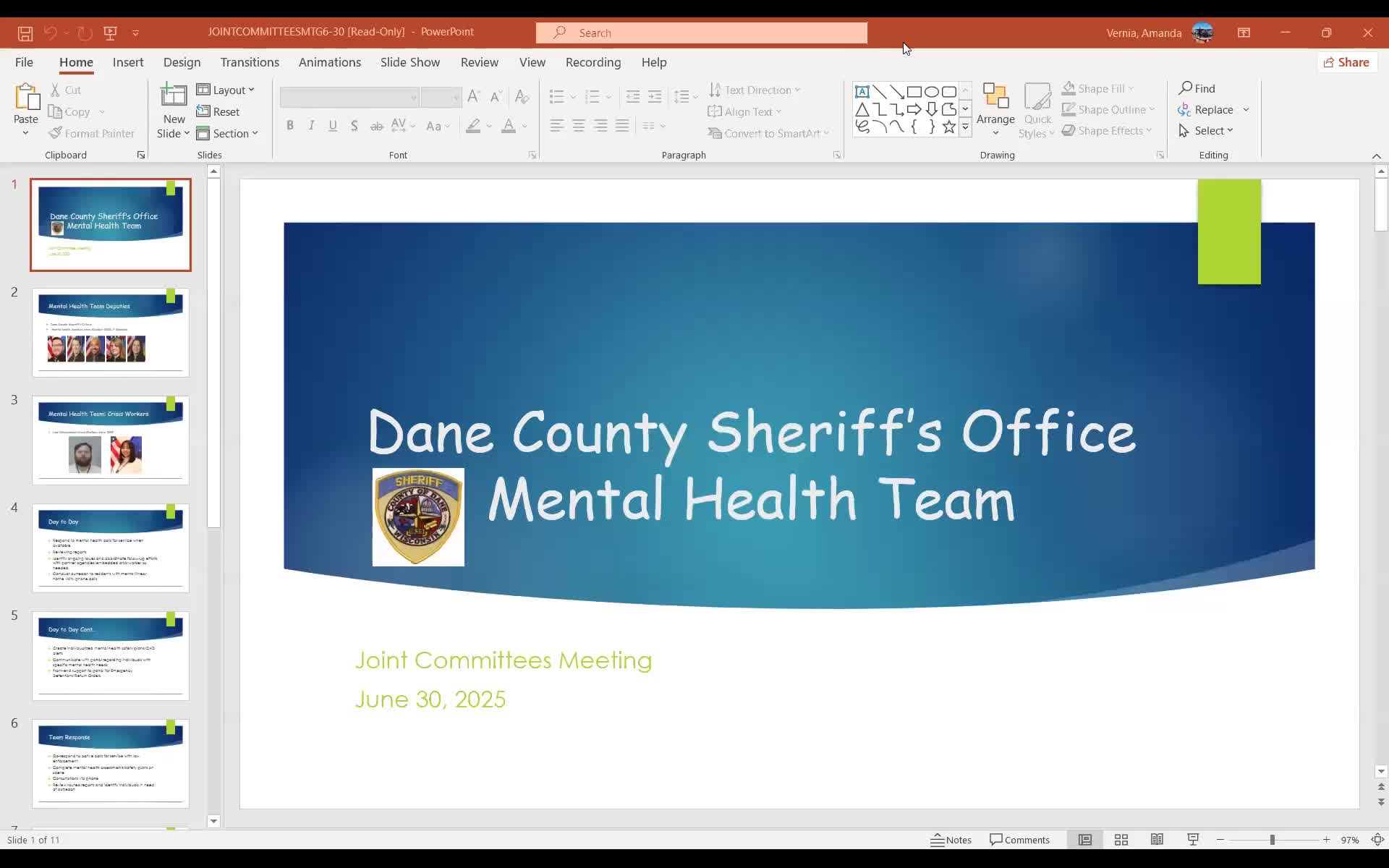This screenshot has width=1389, height=868.
Task: Open the Transitions ribbon tab
Action: (250, 62)
